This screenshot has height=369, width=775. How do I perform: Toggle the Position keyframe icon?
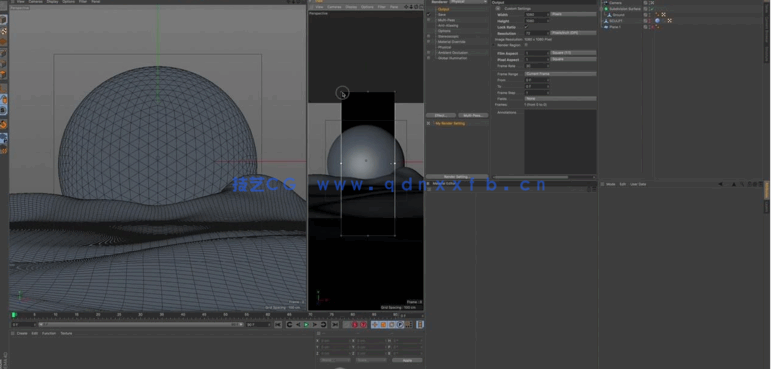pyautogui.click(x=375, y=325)
